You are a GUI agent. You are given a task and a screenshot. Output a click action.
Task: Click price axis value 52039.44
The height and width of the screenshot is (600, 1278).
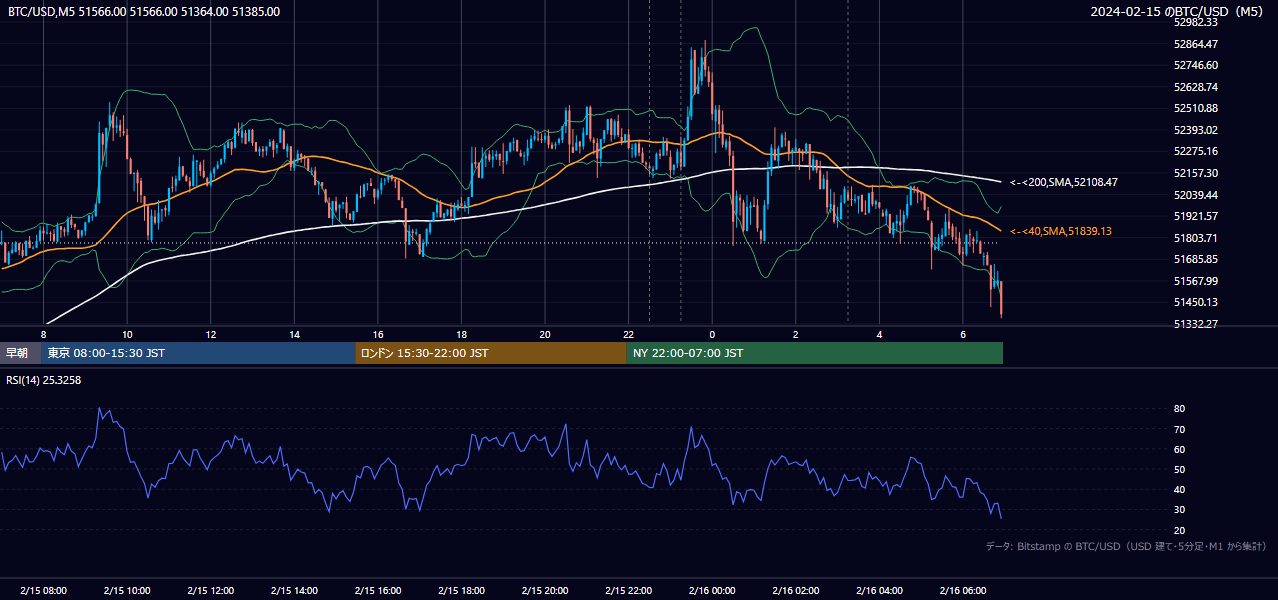tap(1196, 195)
